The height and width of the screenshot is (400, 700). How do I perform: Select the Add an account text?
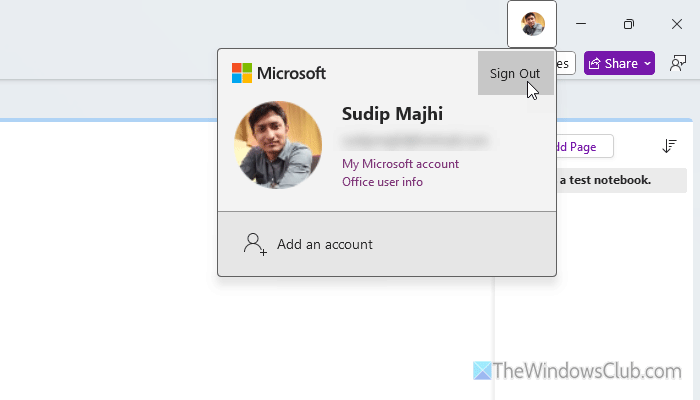tap(325, 244)
